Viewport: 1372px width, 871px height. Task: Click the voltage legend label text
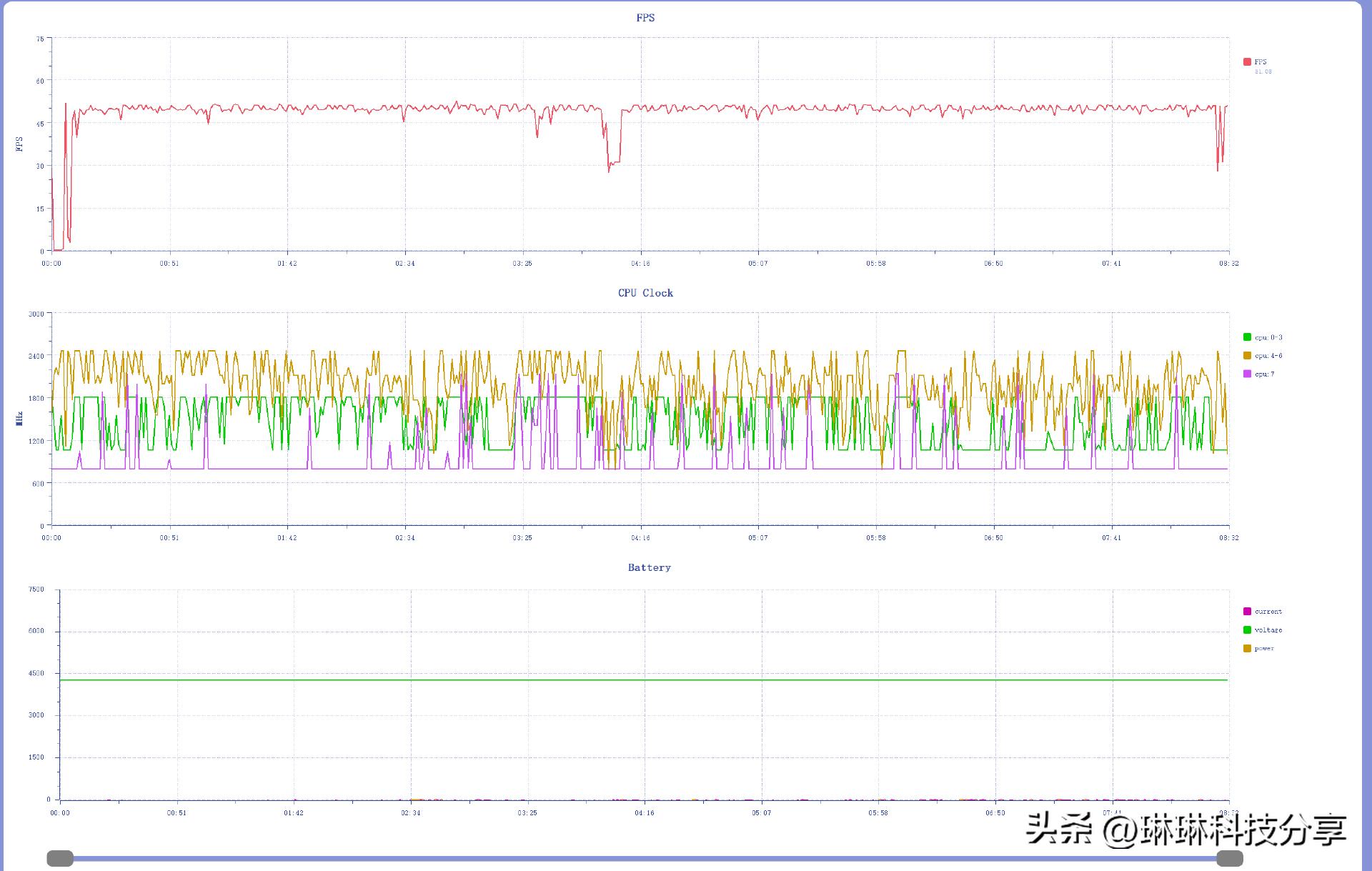1268,630
